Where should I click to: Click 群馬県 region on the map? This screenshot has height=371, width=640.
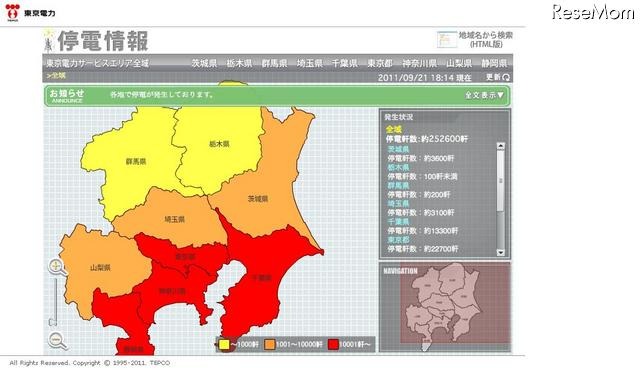tap(136, 162)
